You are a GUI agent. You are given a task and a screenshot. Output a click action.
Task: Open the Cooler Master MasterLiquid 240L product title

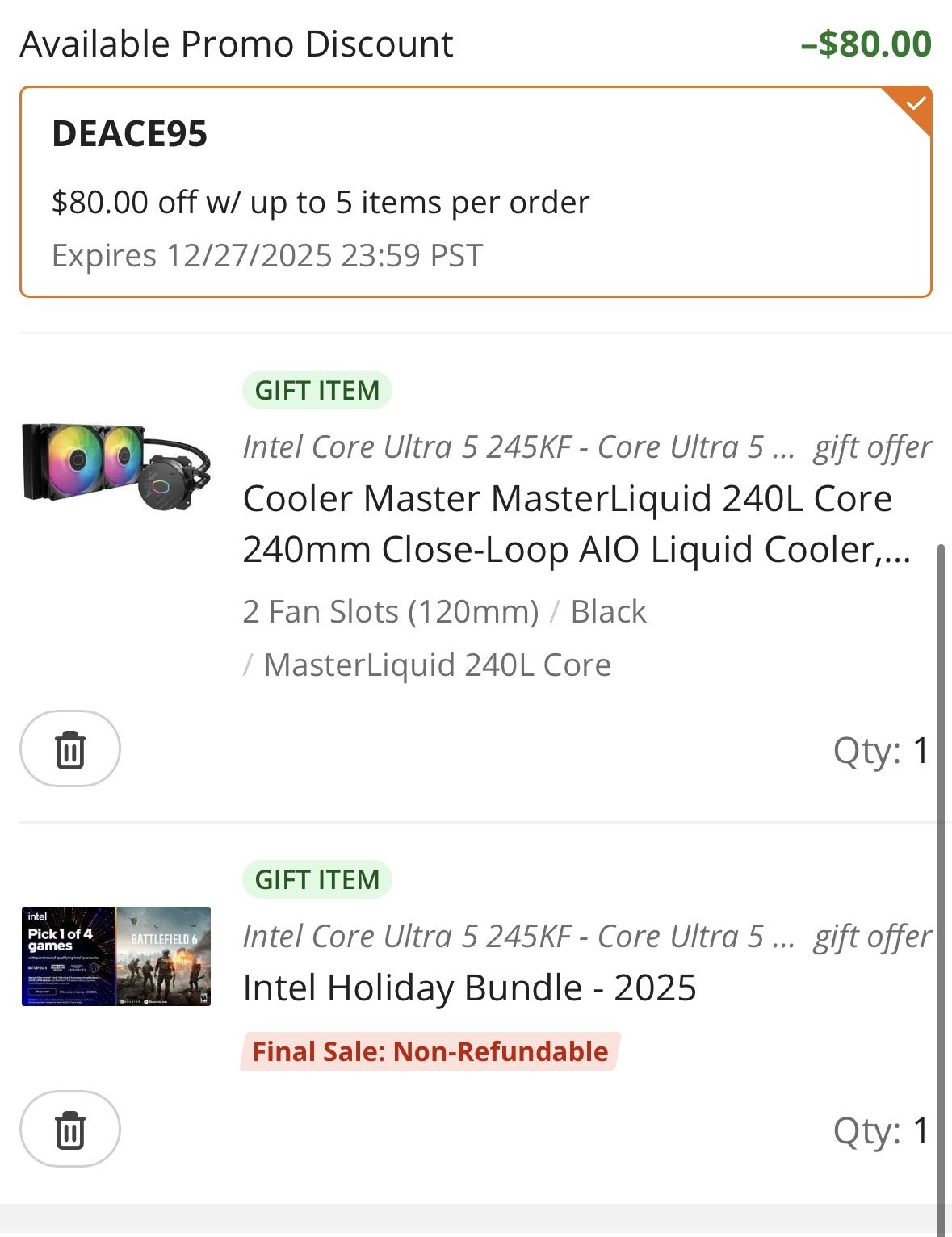576,523
